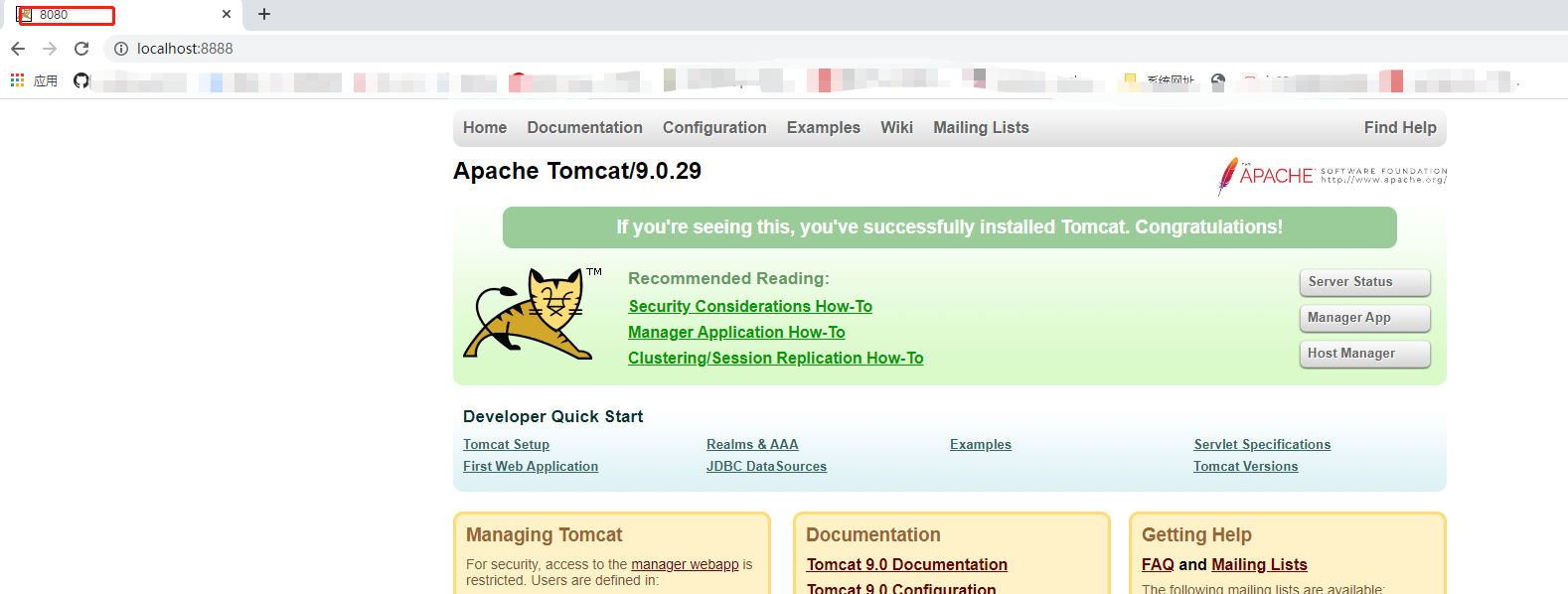Open Find Help in navigation bar
The image size is (1568, 594).
pyautogui.click(x=1400, y=127)
